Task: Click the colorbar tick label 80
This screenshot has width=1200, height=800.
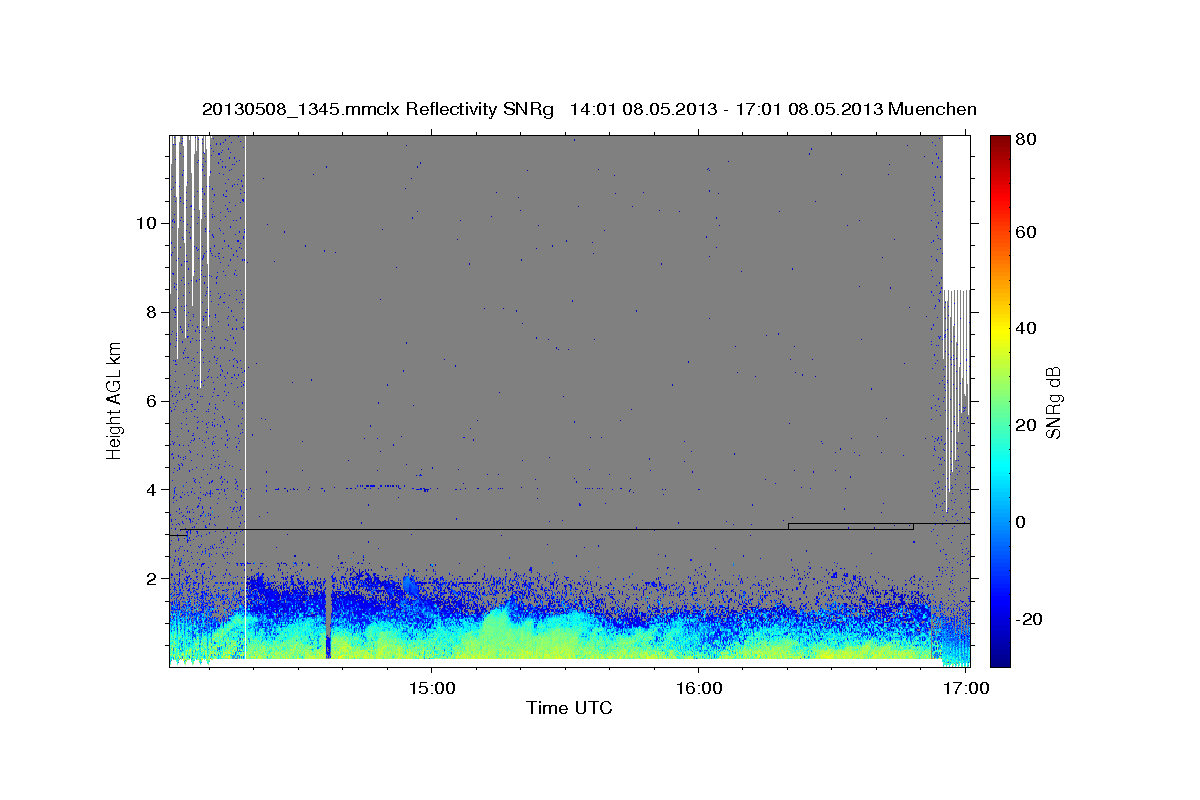Action: (1025, 139)
